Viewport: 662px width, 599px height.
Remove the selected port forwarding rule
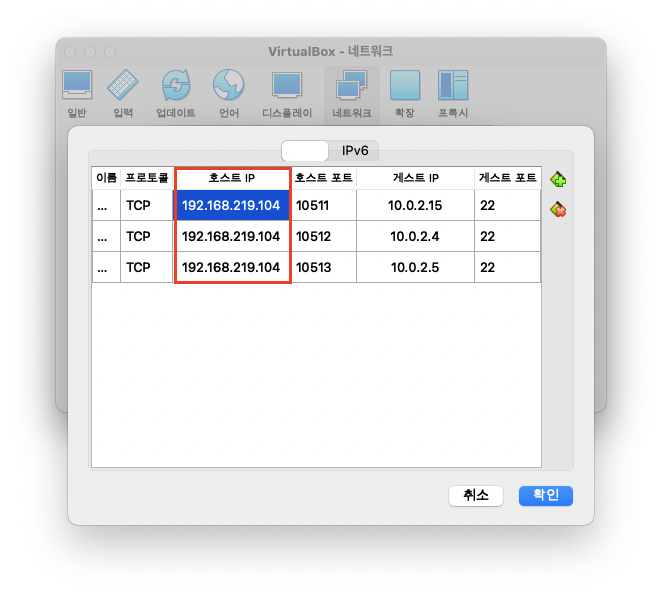[558, 209]
